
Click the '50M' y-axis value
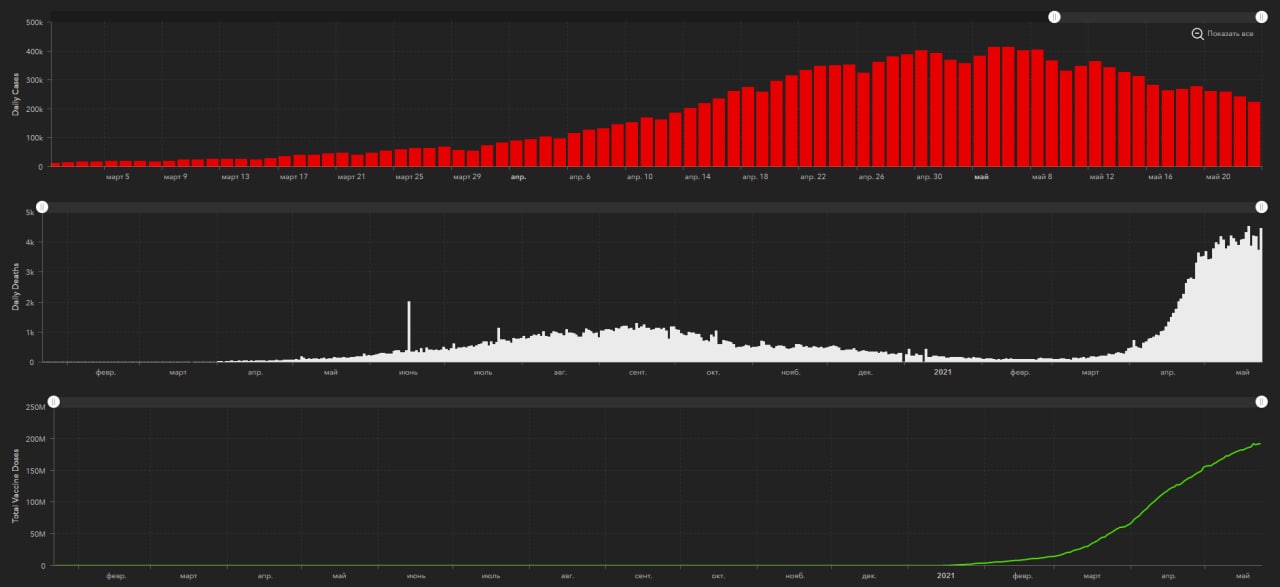(x=39, y=534)
